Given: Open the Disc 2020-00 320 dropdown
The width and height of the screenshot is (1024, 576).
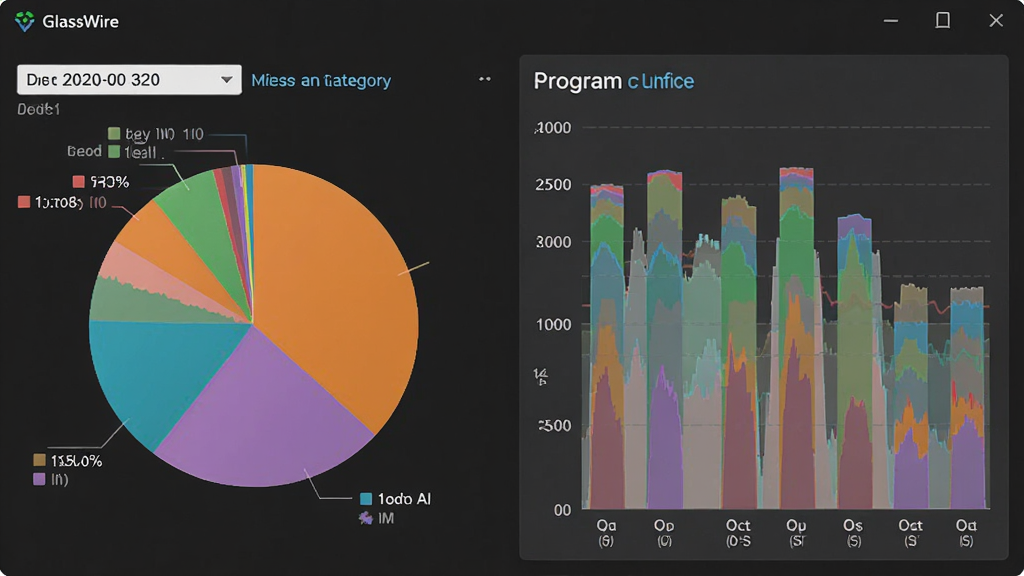Looking at the screenshot, I should 129,80.
